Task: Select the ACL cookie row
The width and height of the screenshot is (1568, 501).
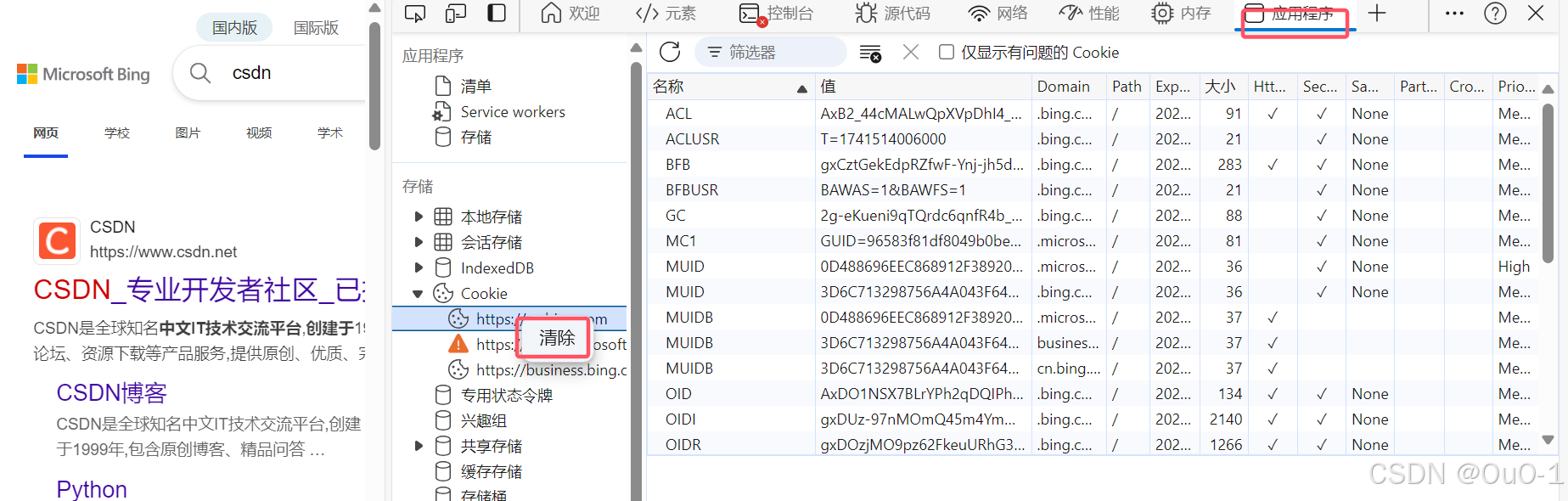Action: click(x=1093, y=114)
